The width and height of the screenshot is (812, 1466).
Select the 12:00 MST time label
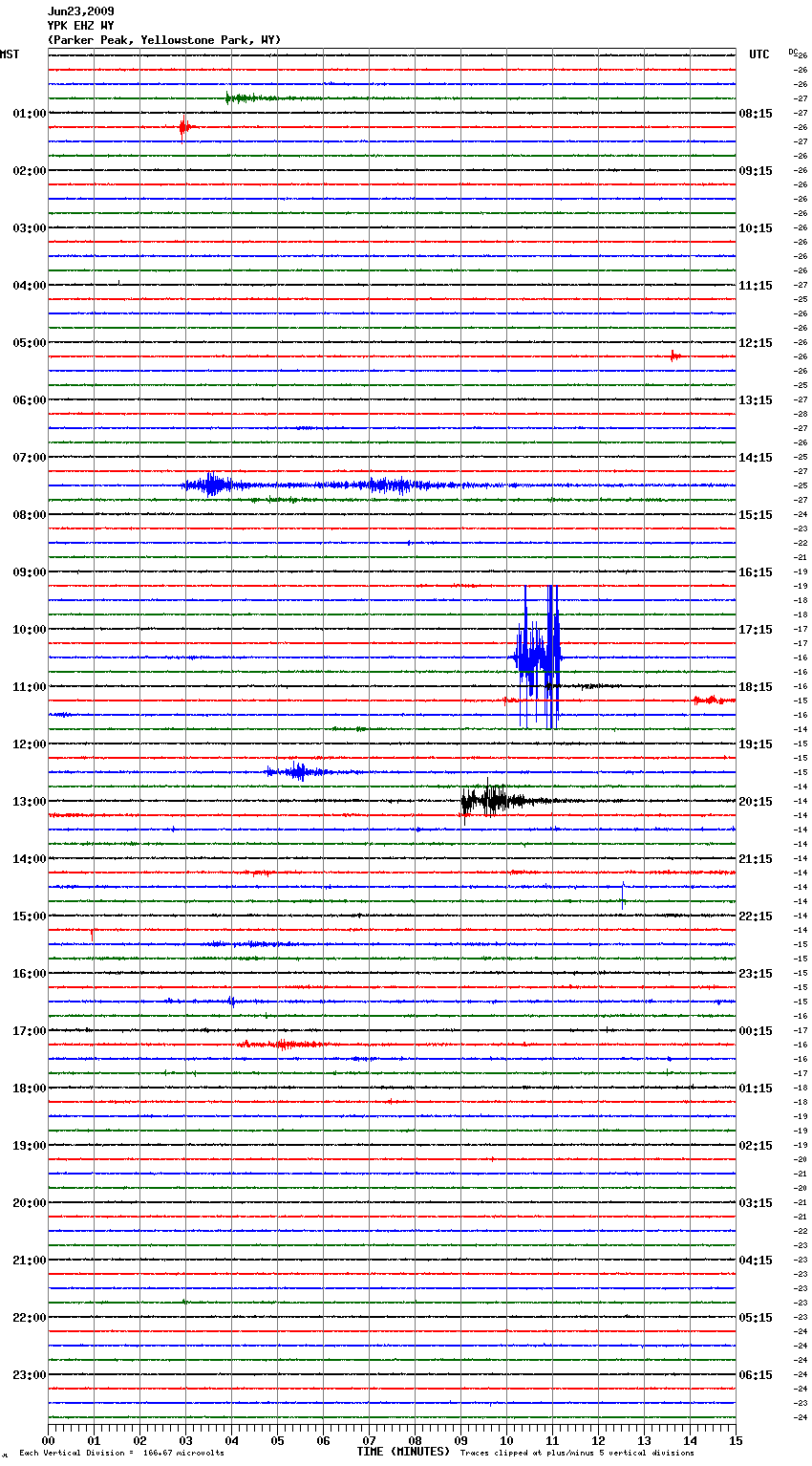[x=30, y=744]
